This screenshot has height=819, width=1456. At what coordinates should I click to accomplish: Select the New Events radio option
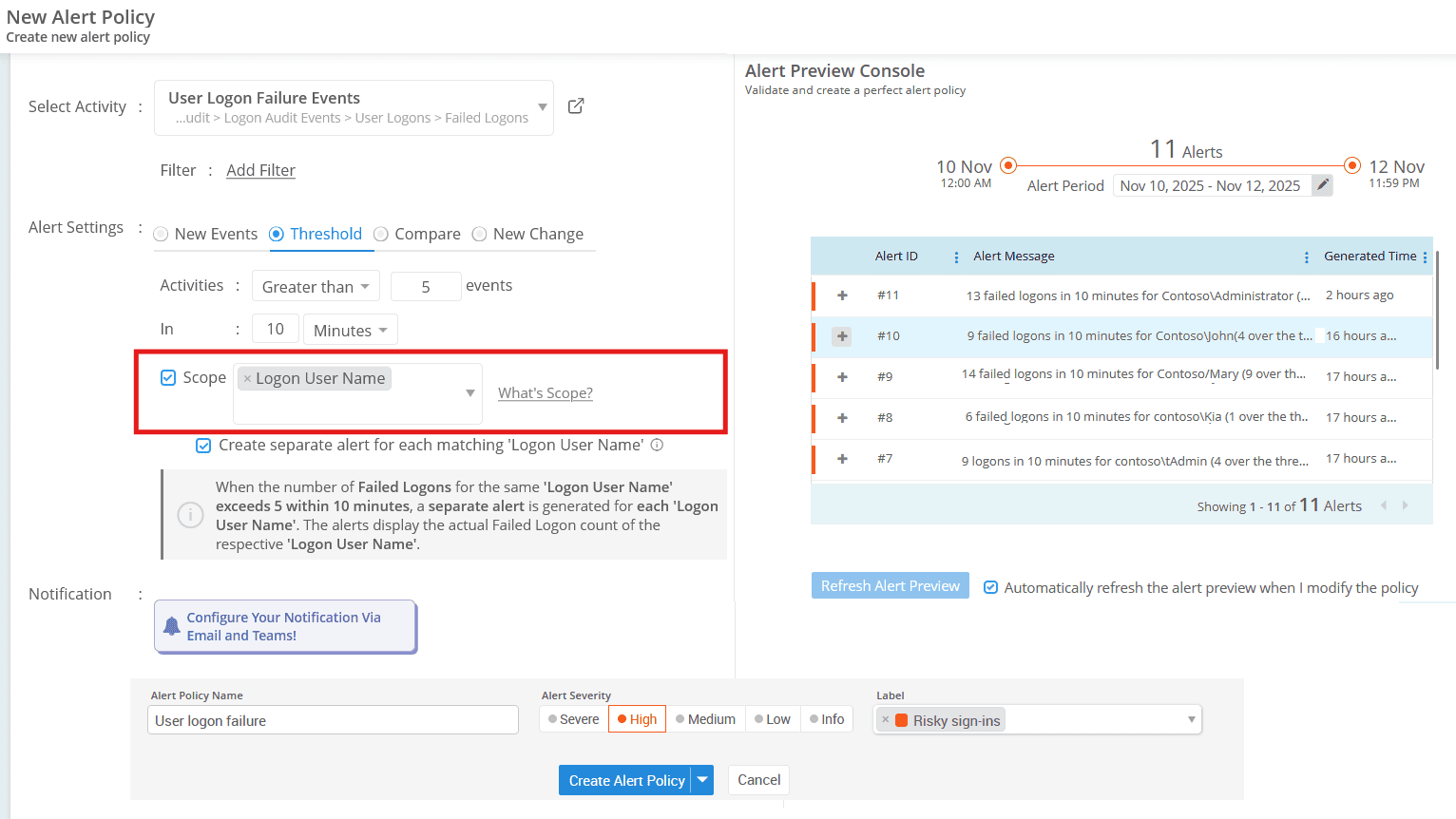162,234
